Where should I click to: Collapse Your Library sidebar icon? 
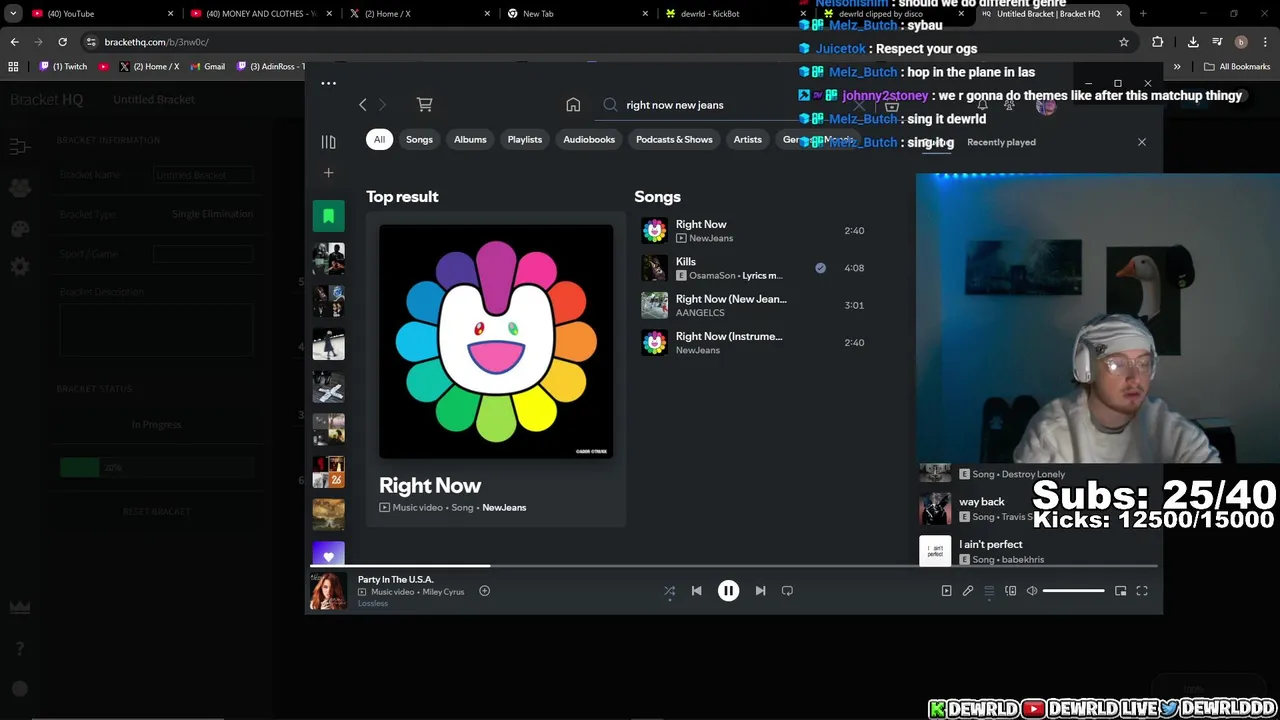[x=328, y=142]
